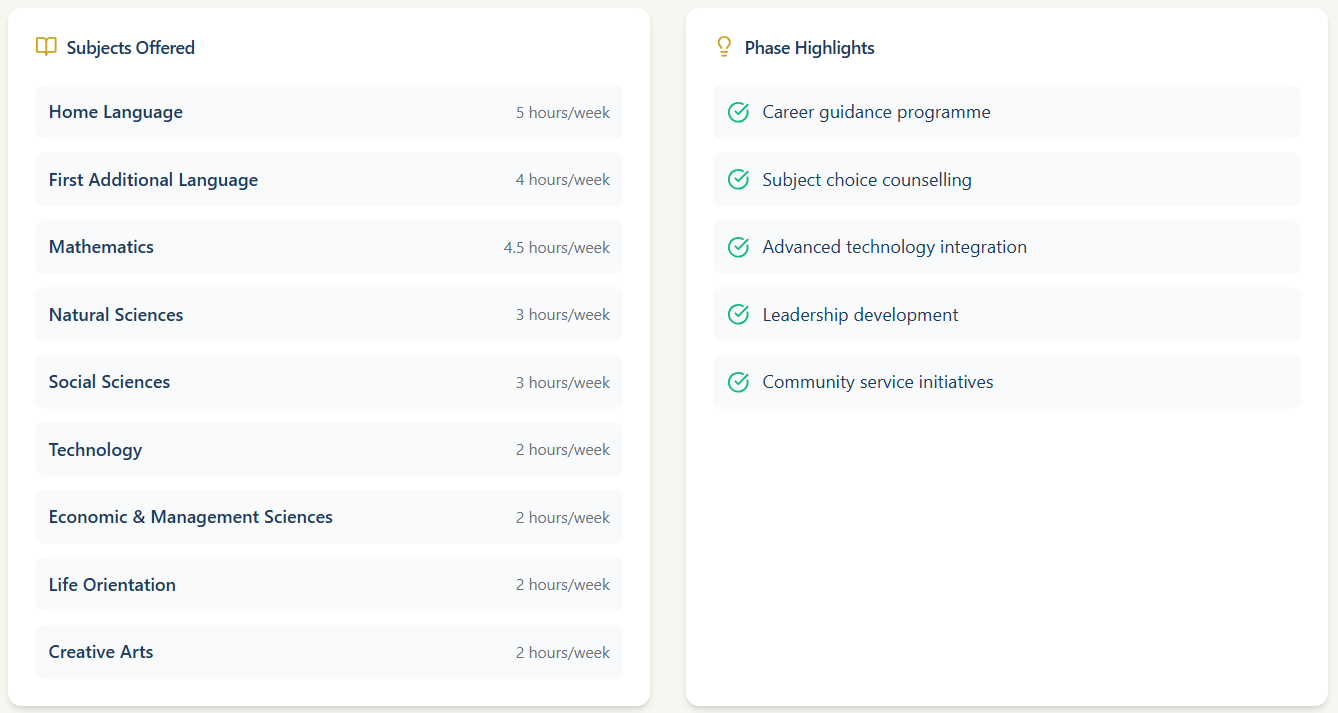This screenshot has height=713, width=1338.
Task: Select Economic & Management Sciences subject
Action: tap(190, 517)
